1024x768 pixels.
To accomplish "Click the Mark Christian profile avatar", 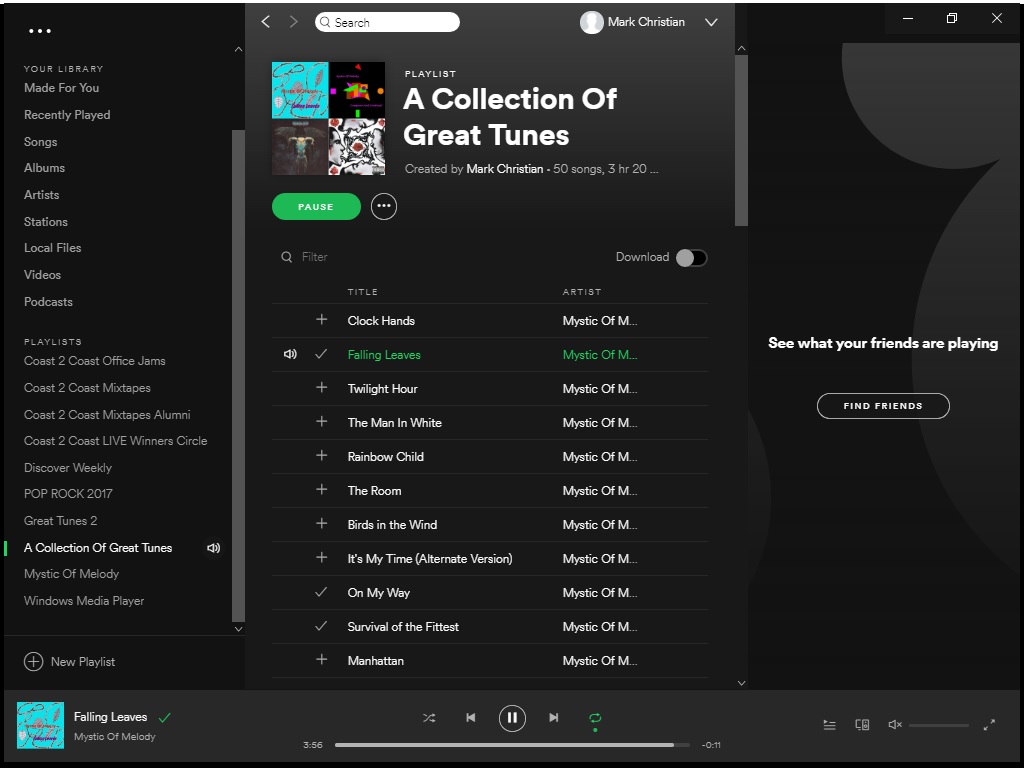I will click(592, 22).
